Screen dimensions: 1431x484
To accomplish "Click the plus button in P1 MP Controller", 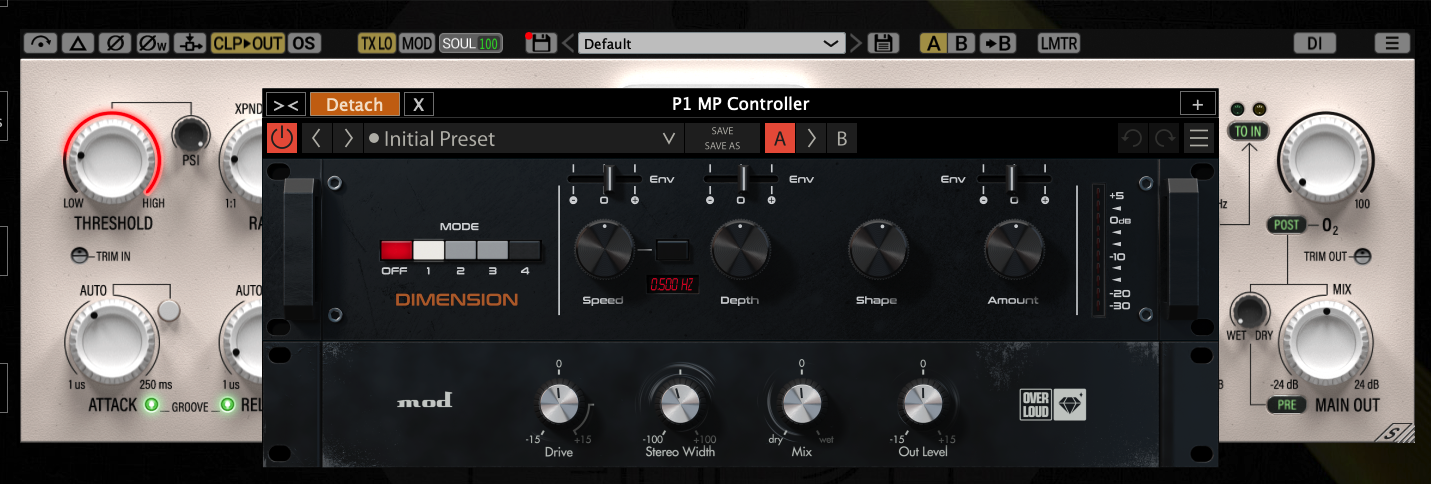I will (x=1197, y=104).
